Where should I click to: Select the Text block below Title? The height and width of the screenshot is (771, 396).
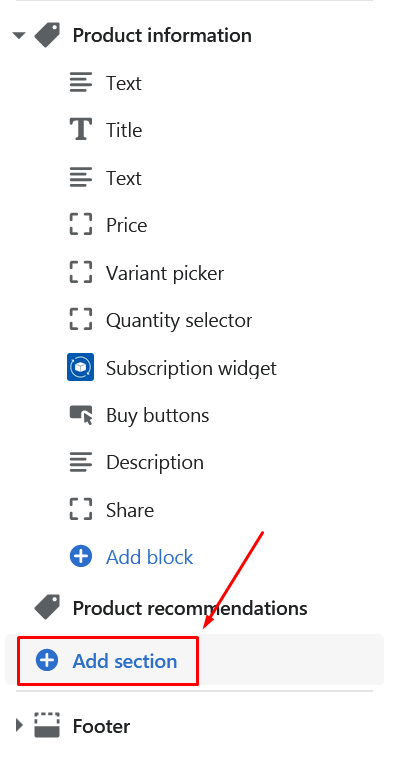[x=124, y=178]
